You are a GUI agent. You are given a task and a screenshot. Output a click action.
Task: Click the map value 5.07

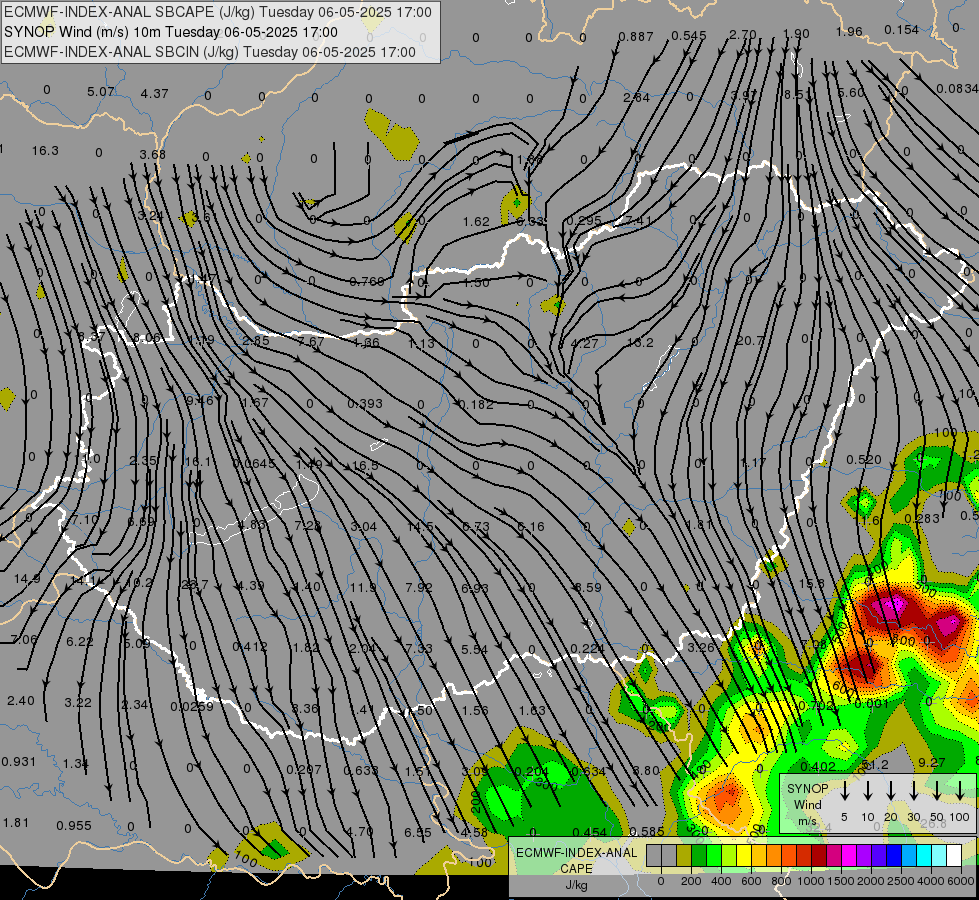[101, 92]
